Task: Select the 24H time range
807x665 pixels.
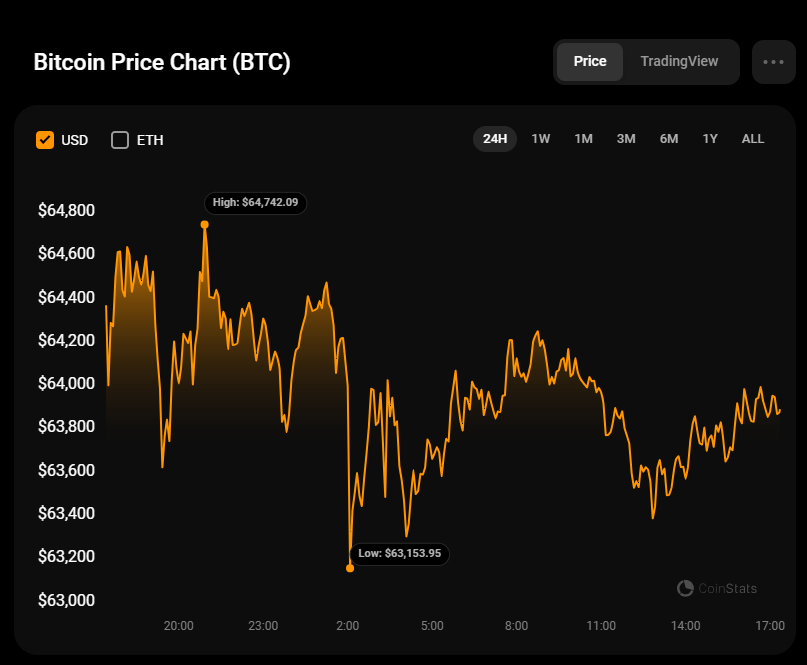Action: (x=495, y=139)
